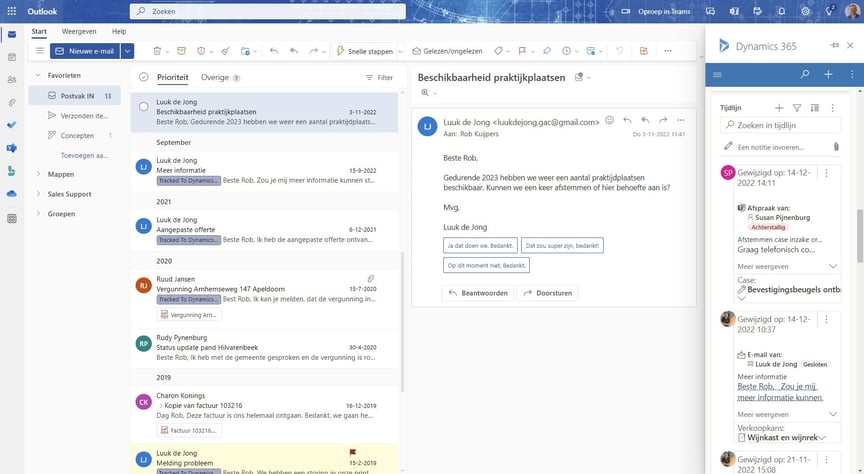Image resolution: width=864 pixels, height=474 pixels.
Task: Pin the Dynamics 365 pane
Action: (x=834, y=46)
